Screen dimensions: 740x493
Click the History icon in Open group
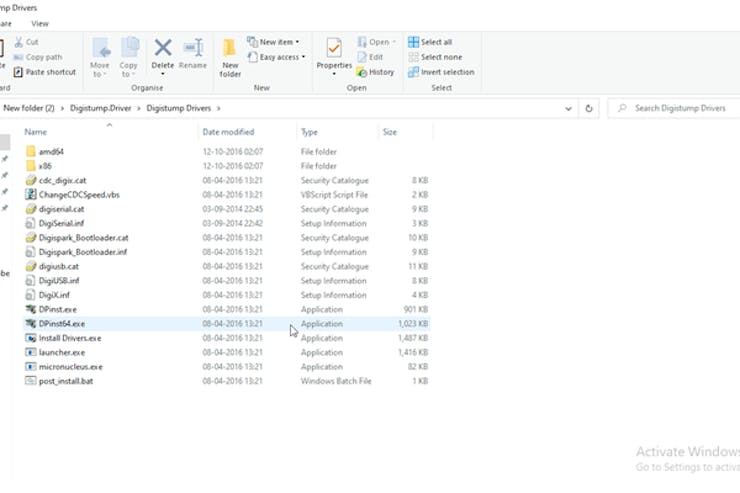374,72
